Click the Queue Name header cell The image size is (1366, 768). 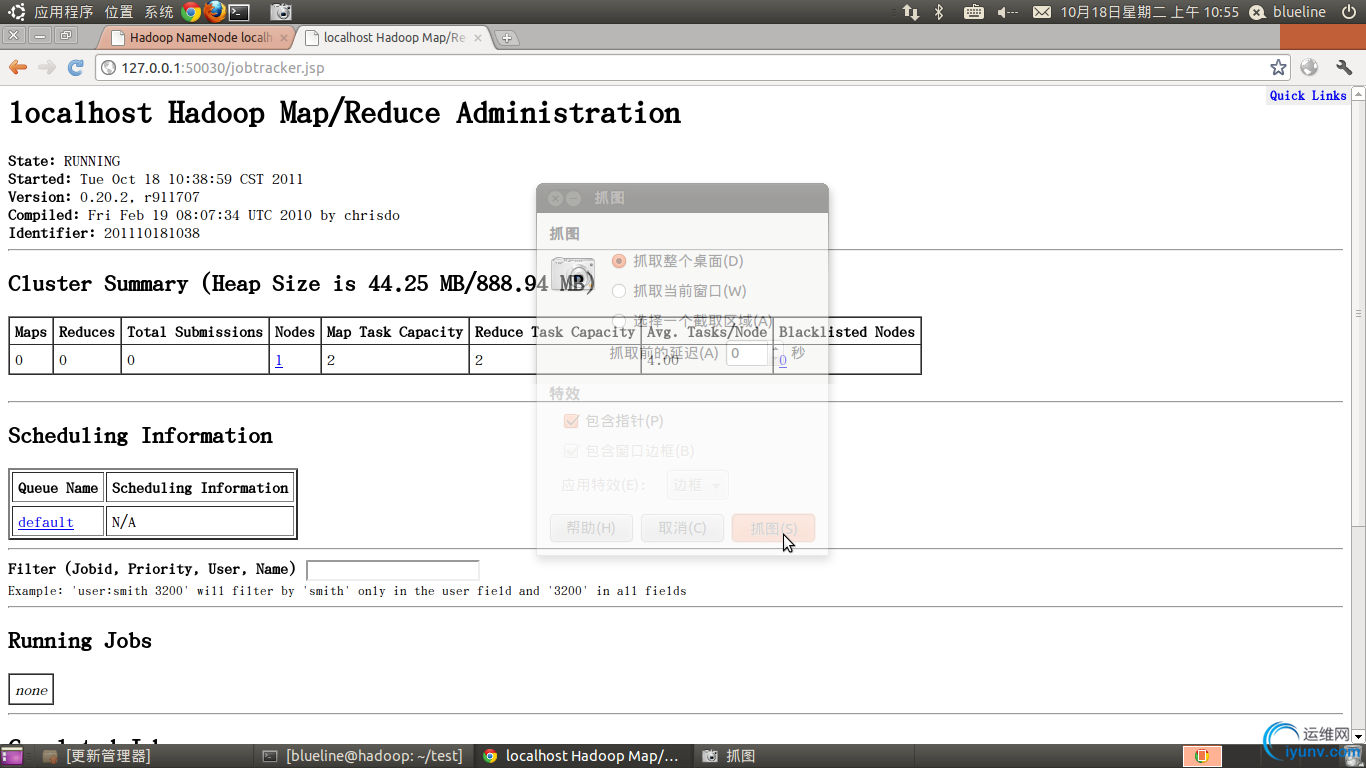tap(58, 488)
